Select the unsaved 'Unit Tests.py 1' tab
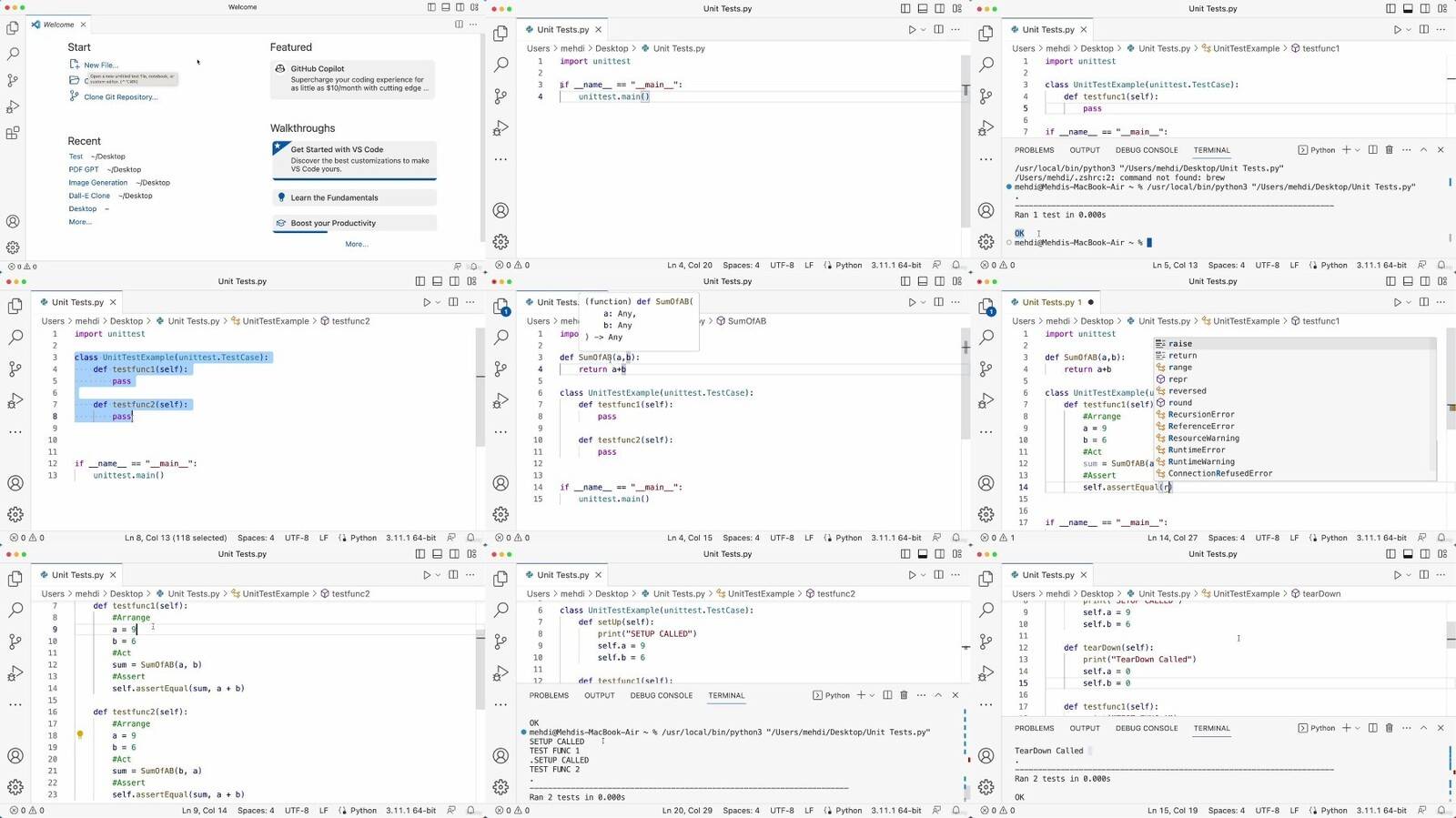This screenshot has height=818, width=1456. pos(1051,302)
